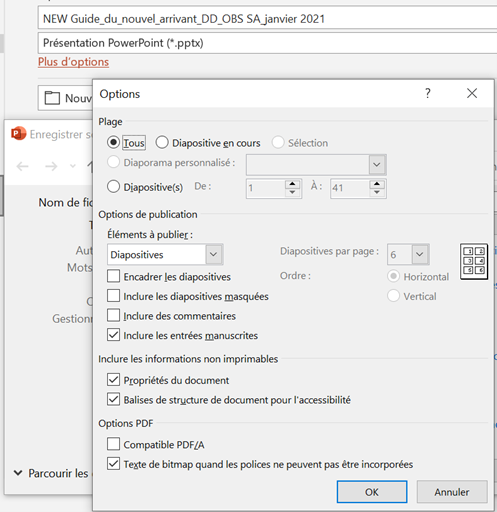497x512 pixels.
Task: Open the Éléments à publier dropdown
Action: click(165, 255)
